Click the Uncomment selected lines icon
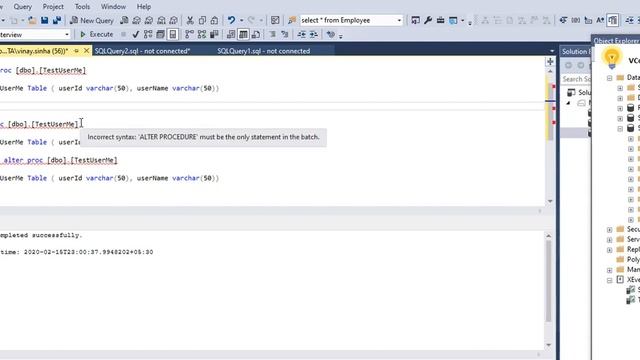640x360 pixels. (284, 35)
